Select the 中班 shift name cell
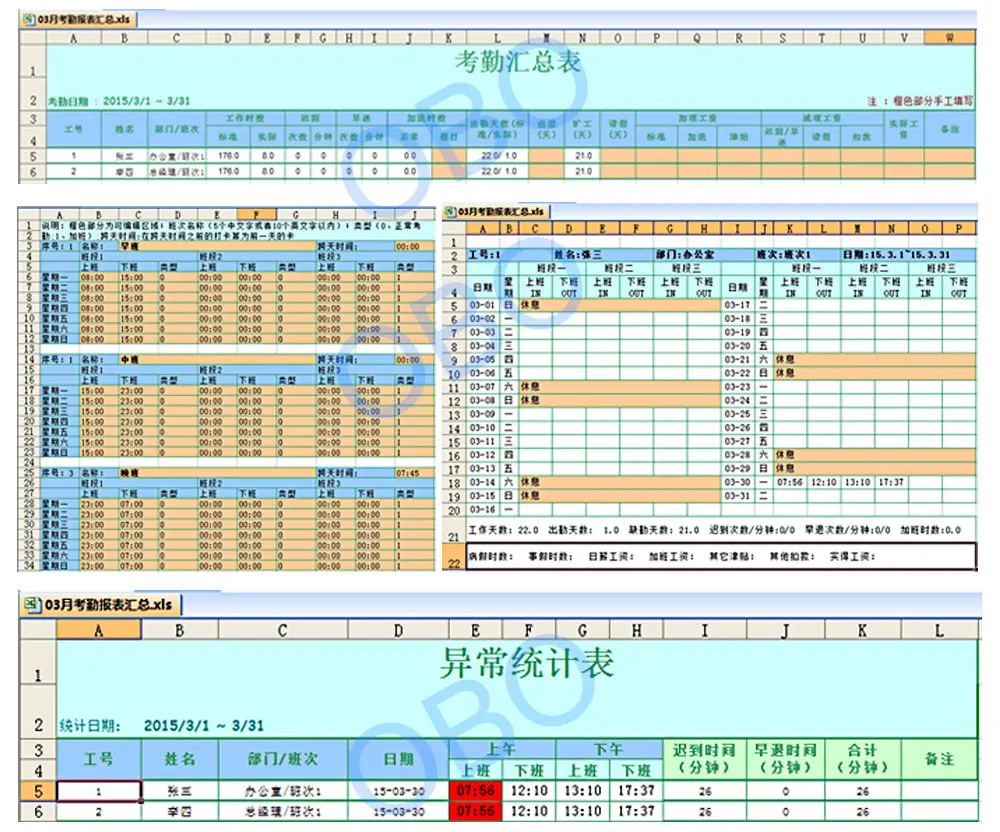The height and width of the screenshot is (832, 1000). point(217,360)
